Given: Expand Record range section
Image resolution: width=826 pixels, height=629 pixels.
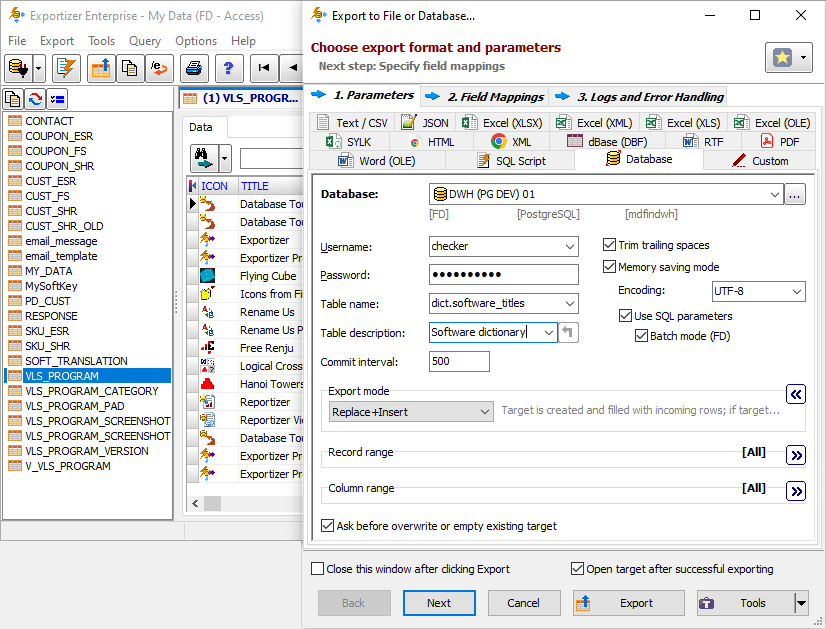Looking at the screenshot, I should 796,455.
